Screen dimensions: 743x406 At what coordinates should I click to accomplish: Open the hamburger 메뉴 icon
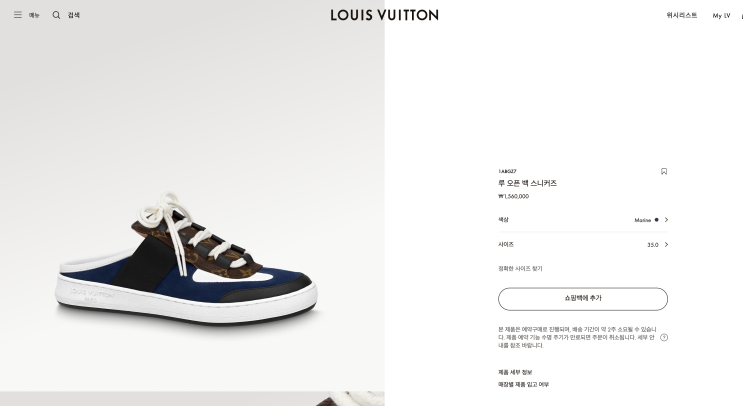click(x=17, y=15)
